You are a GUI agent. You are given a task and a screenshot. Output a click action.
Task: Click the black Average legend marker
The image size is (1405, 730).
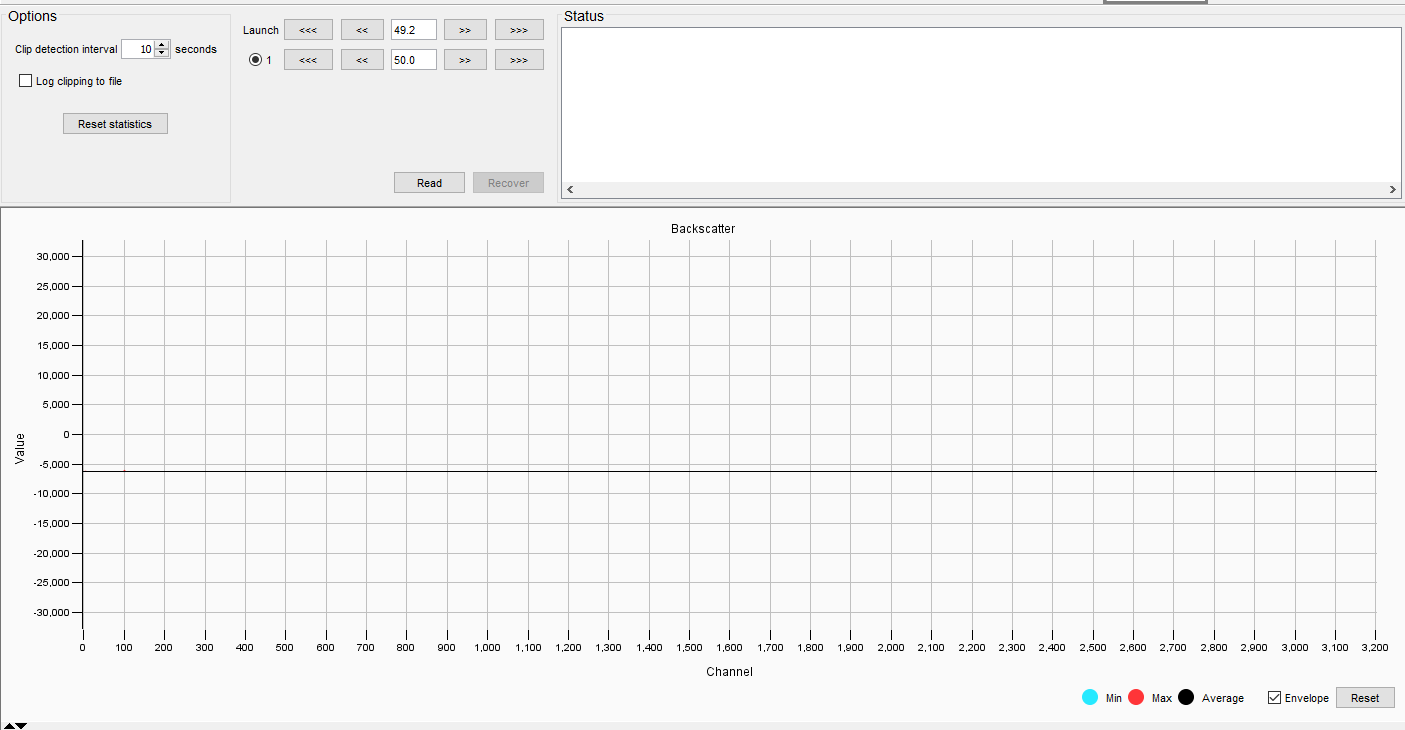(x=1186, y=697)
